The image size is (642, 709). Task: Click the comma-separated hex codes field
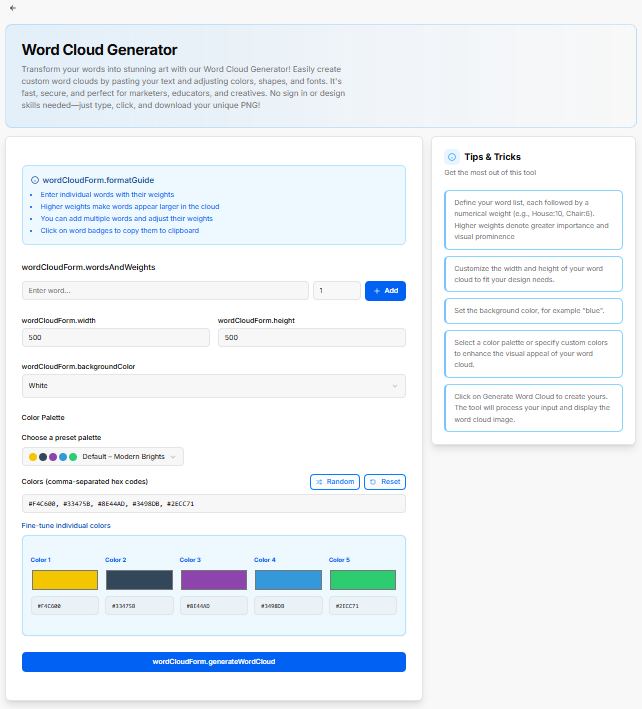coord(214,504)
